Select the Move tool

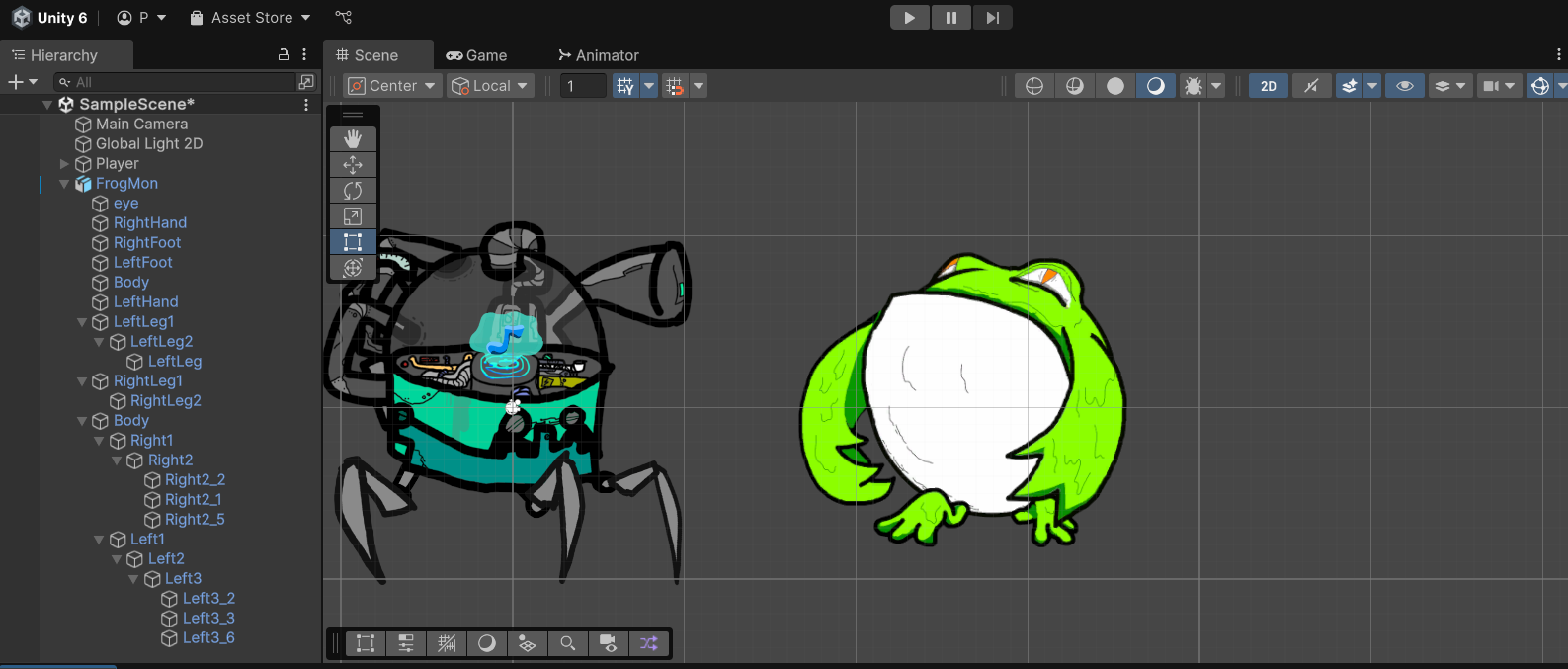[353, 165]
